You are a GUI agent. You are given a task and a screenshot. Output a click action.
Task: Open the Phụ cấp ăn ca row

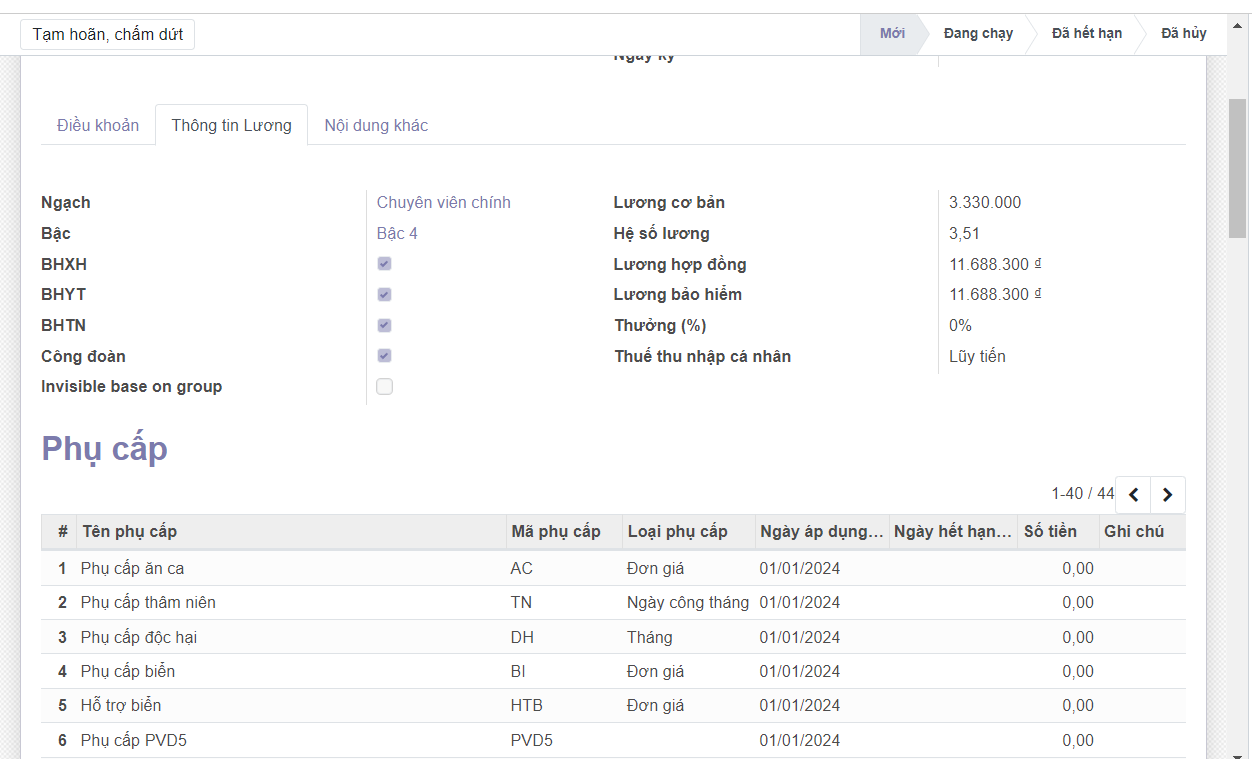[133, 569]
